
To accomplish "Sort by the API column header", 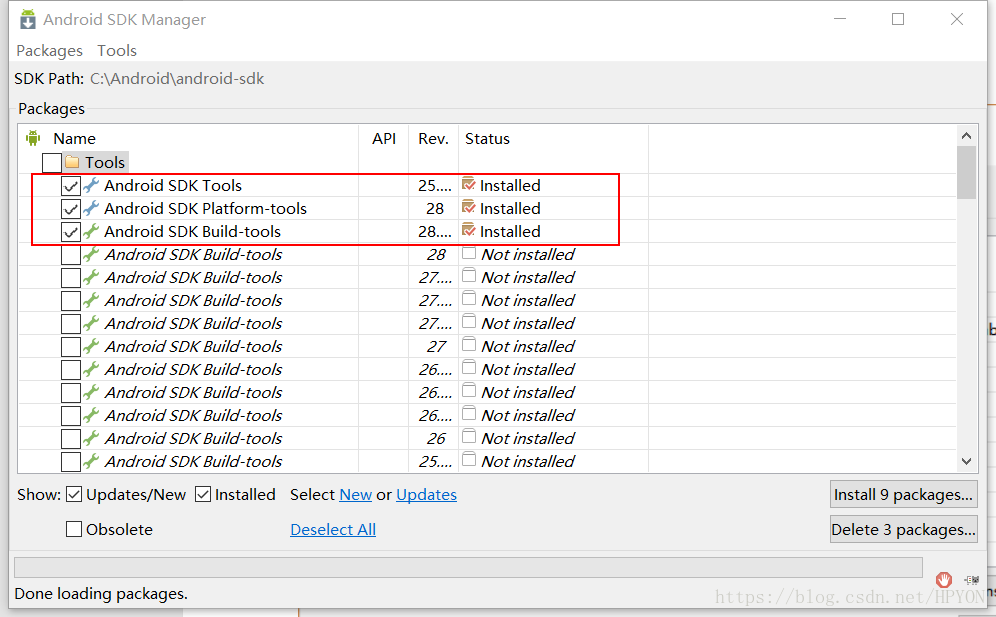I will (384, 139).
